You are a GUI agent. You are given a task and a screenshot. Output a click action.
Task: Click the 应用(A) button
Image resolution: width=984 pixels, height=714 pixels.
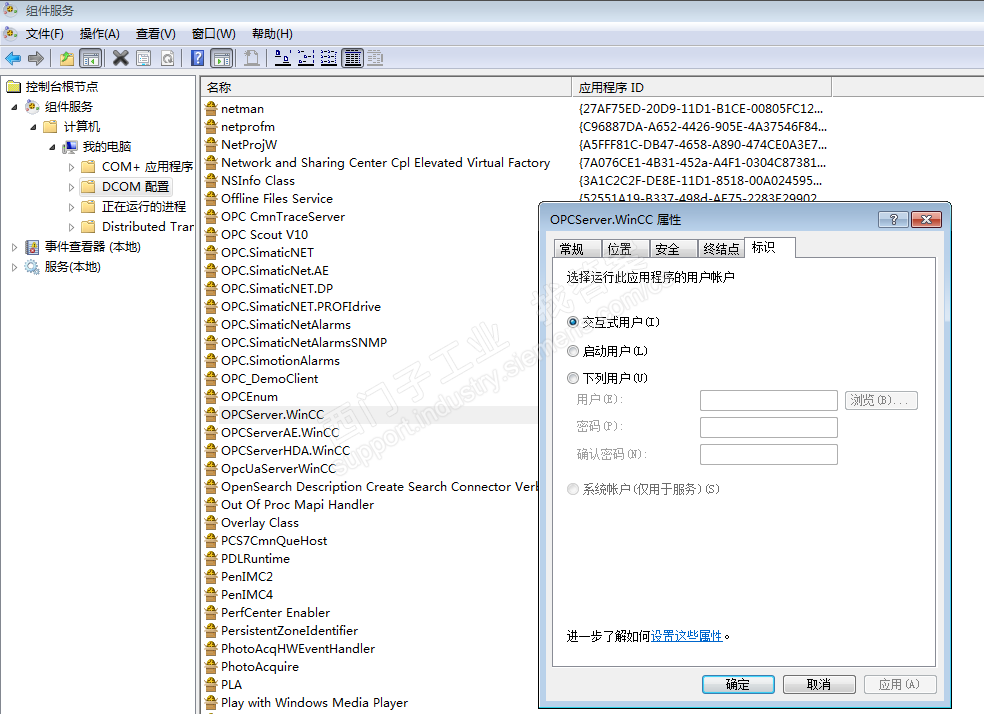pyautogui.click(x=900, y=685)
